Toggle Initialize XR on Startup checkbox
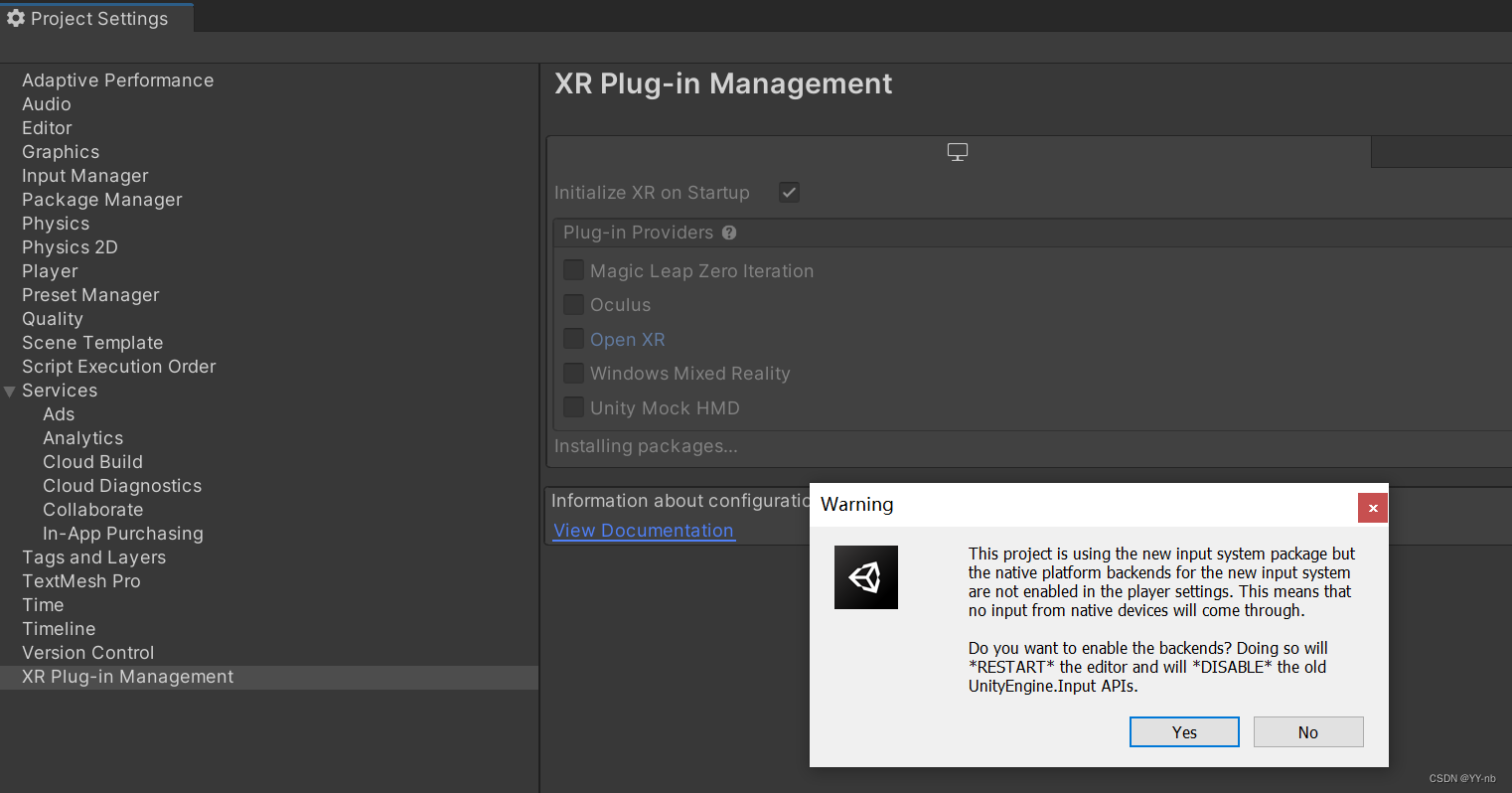Screen dimensions: 1512x793 pyautogui.click(x=790, y=193)
